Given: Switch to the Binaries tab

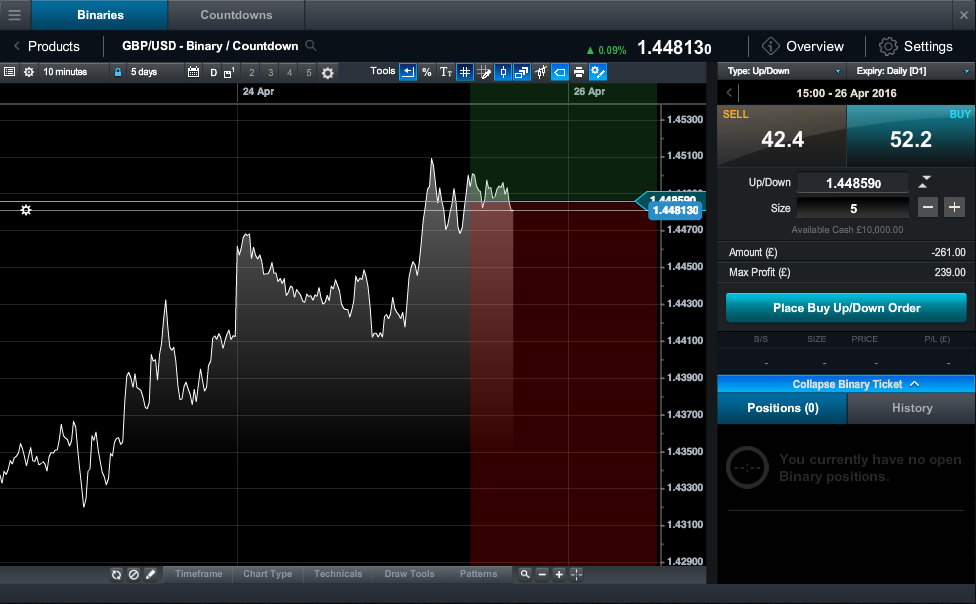Looking at the screenshot, I should 100,15.
